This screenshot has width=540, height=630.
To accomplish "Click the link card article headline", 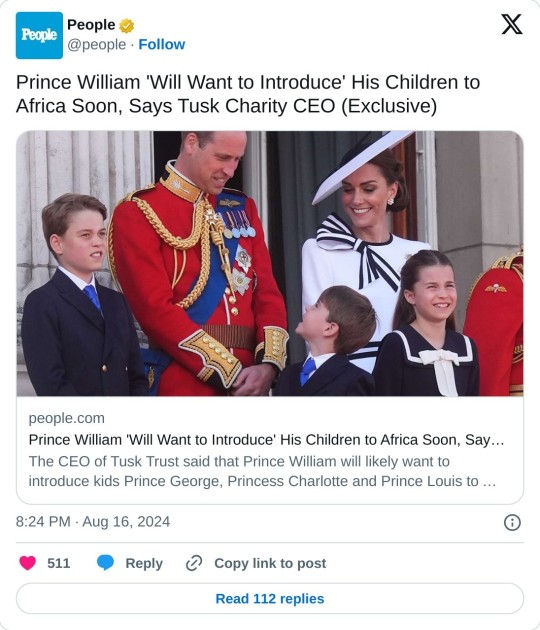I will [x=266, y=440].
